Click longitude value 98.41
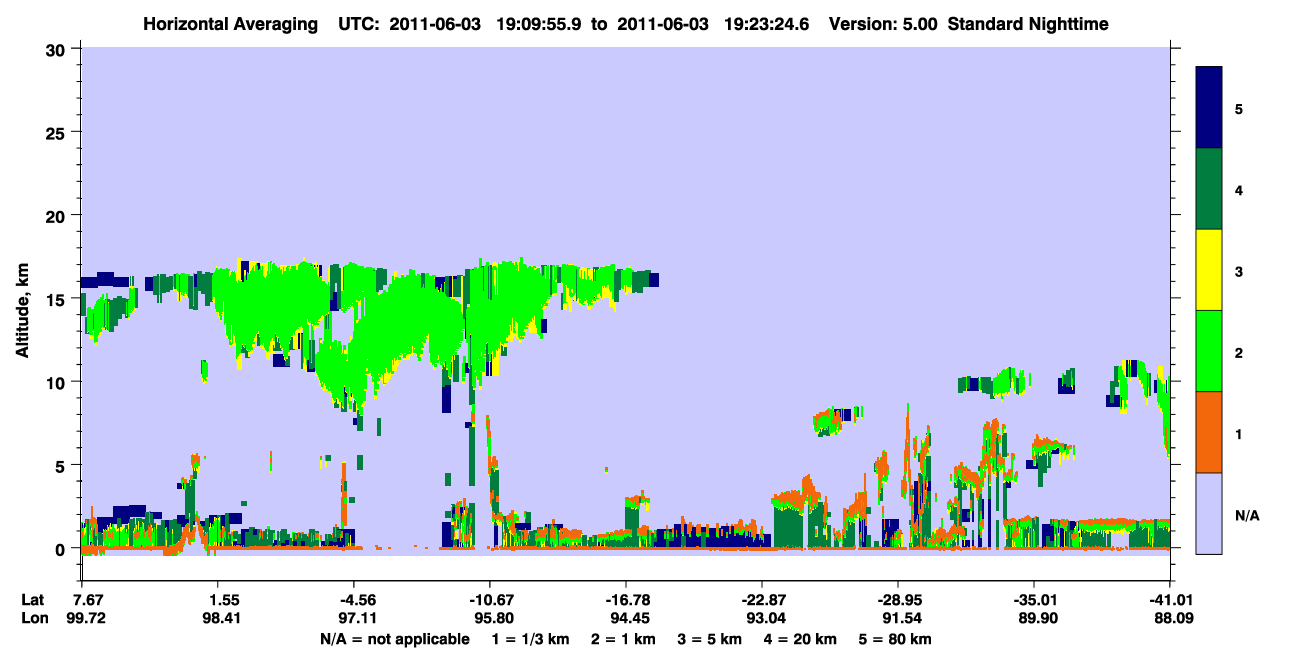The width and height of the screenshot is (1300, 667). point(224,619)
